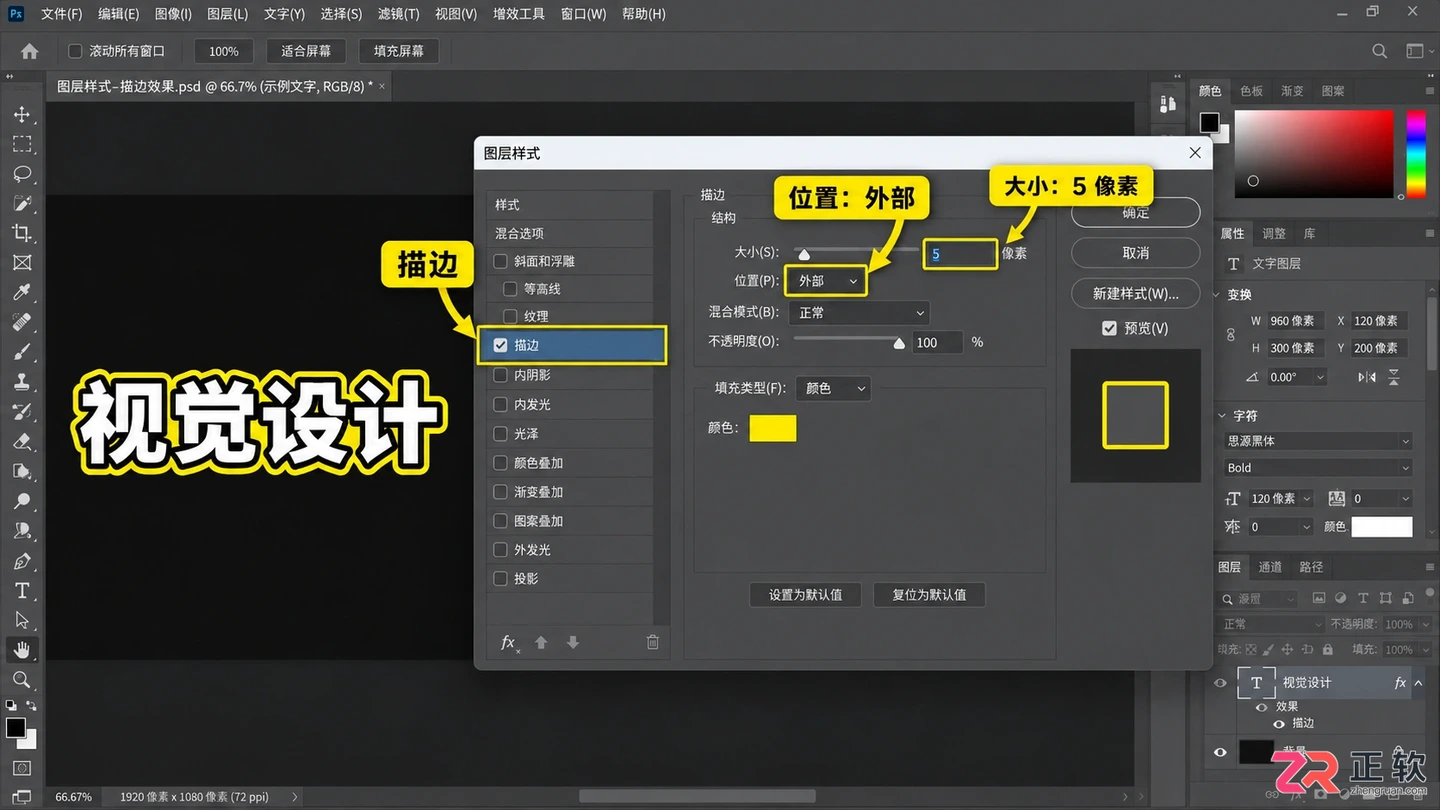Hide the 视觉设计 text layer
Image resolution: width=1440 pixels, height=810 pixels.
pos(1221,683)
